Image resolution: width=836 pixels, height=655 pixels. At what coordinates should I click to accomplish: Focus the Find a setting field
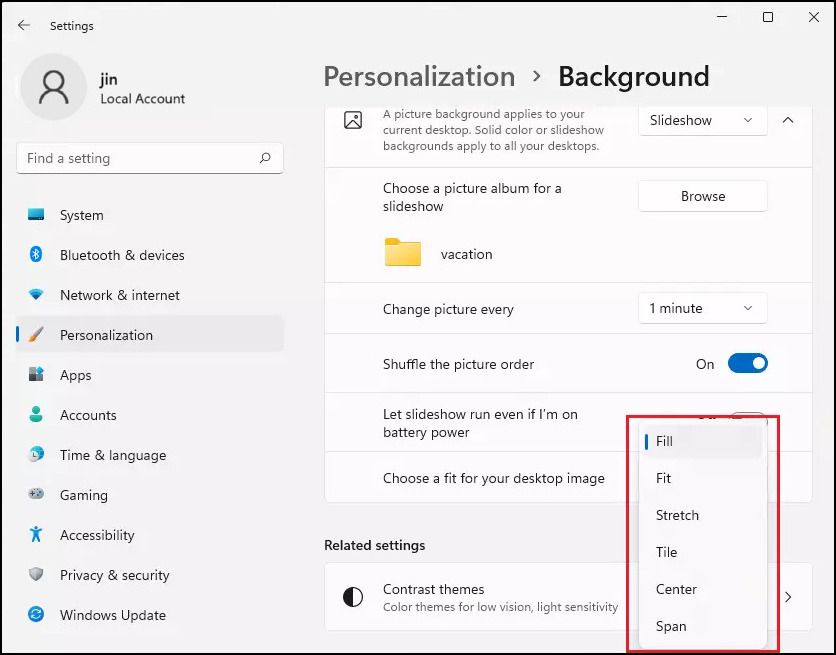pos(150,158)
